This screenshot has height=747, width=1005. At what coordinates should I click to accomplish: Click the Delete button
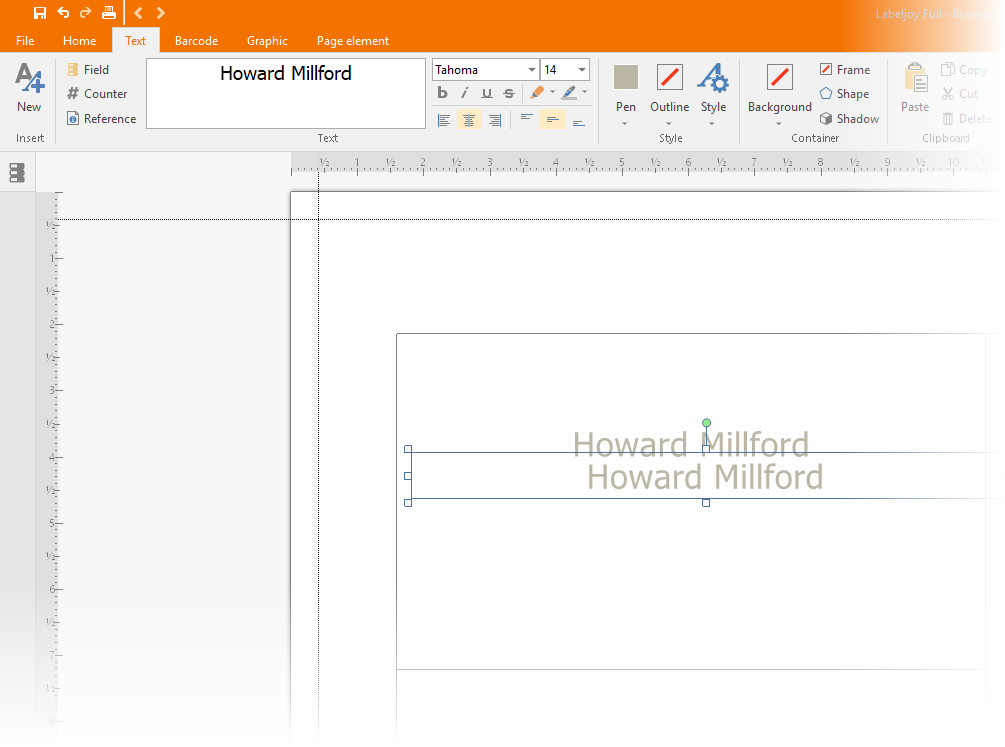coord(967,119)
